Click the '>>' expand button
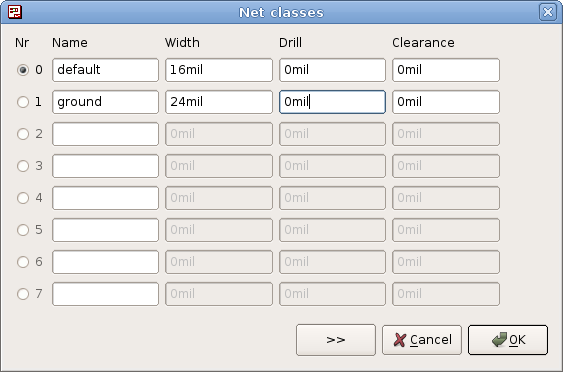 [x=336, y=340]
